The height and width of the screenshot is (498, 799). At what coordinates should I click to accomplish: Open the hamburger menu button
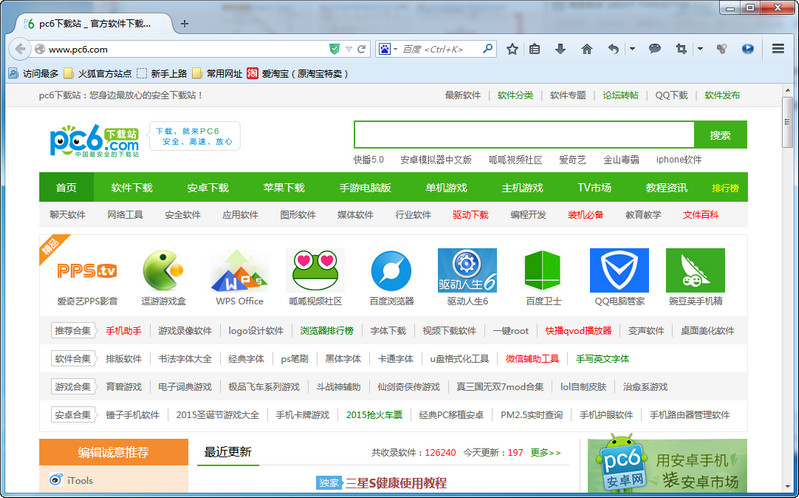(778, 48)
